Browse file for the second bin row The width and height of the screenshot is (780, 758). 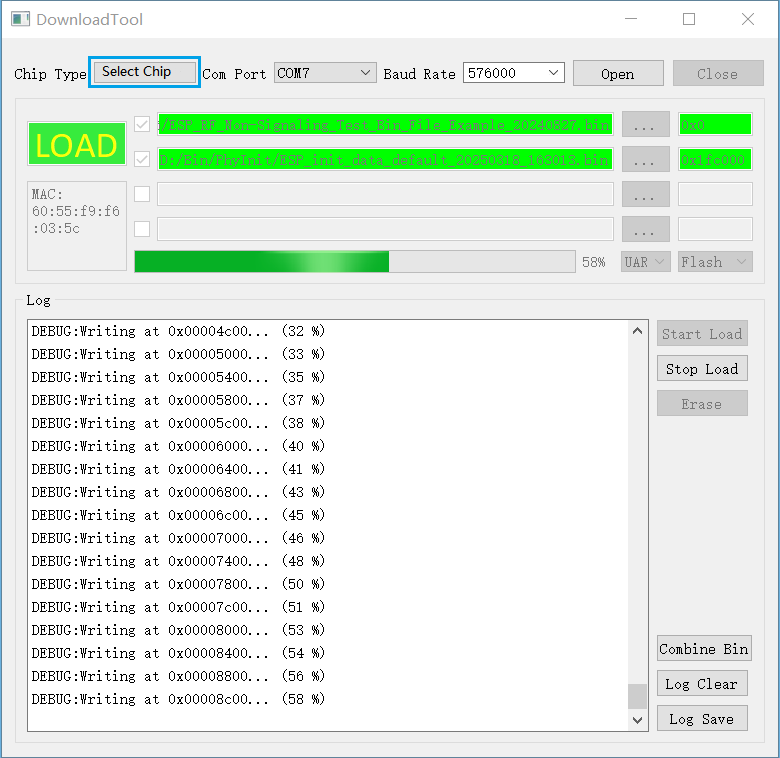pos(645,160)
